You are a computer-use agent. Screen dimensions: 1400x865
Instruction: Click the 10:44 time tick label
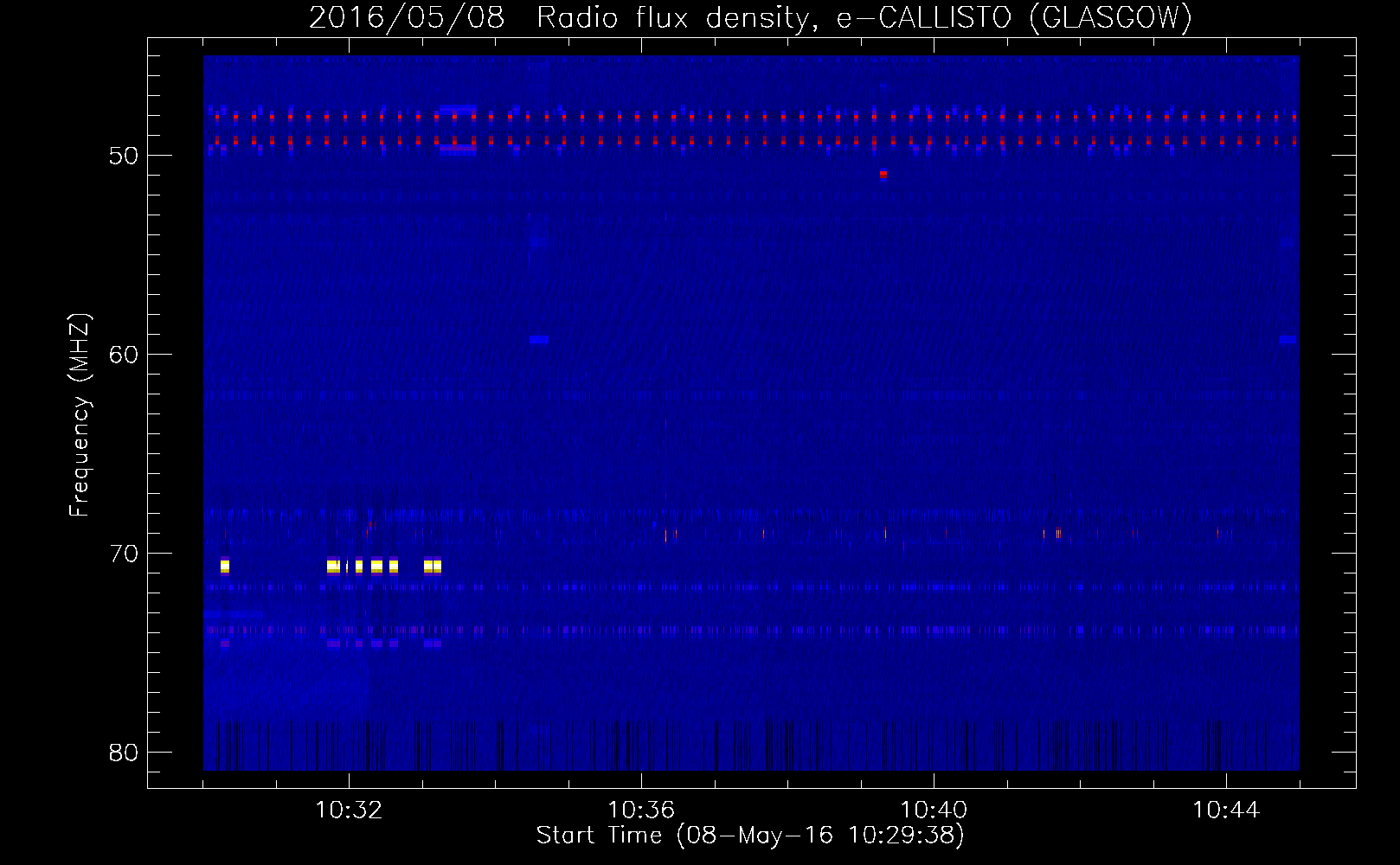coord(1226,811)
